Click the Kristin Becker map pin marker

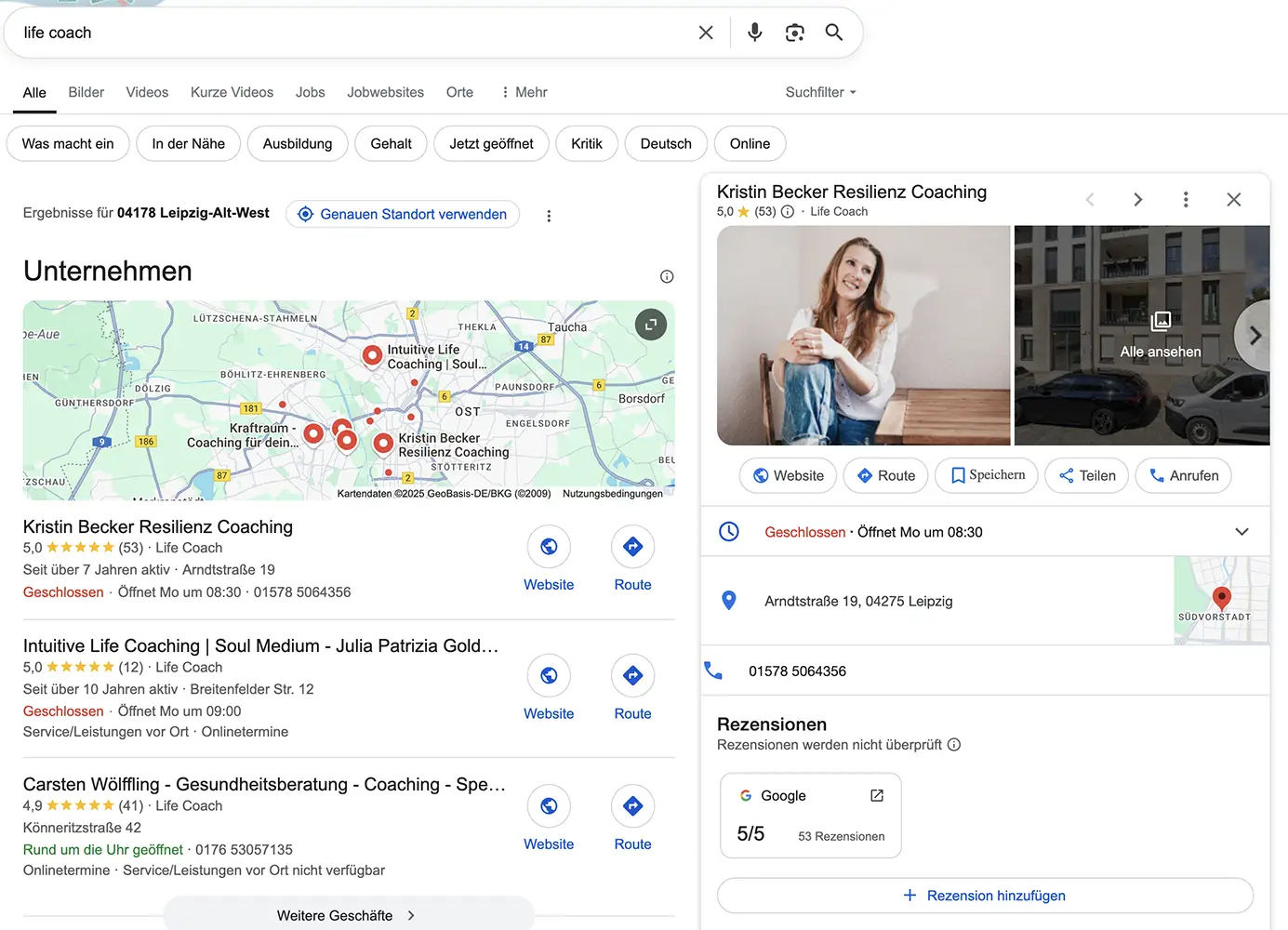pyautogui.click(x=382, y=444)
